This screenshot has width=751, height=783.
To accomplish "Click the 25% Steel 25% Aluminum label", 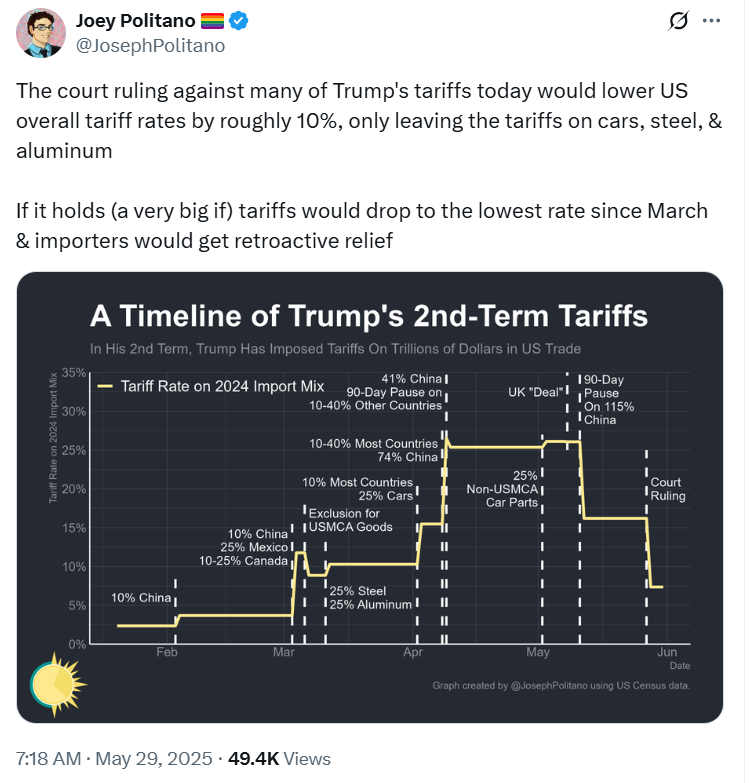I will pos(370,598).
